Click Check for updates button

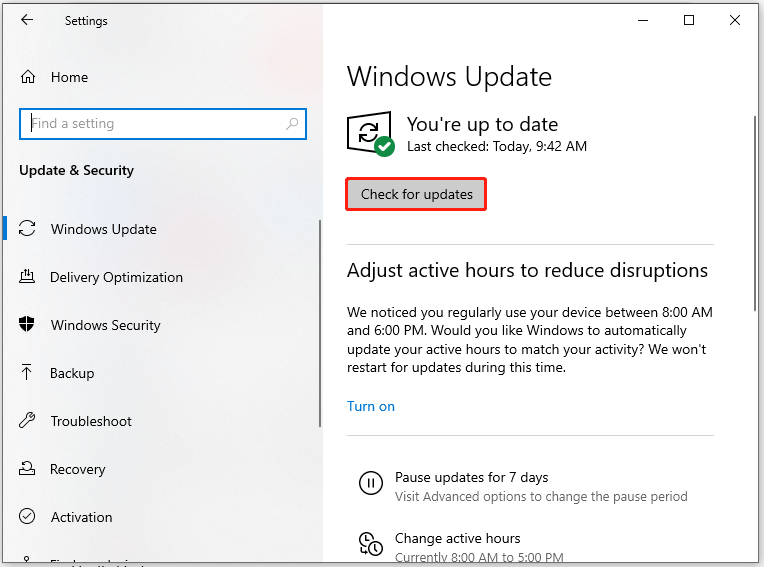pos(416,194)
